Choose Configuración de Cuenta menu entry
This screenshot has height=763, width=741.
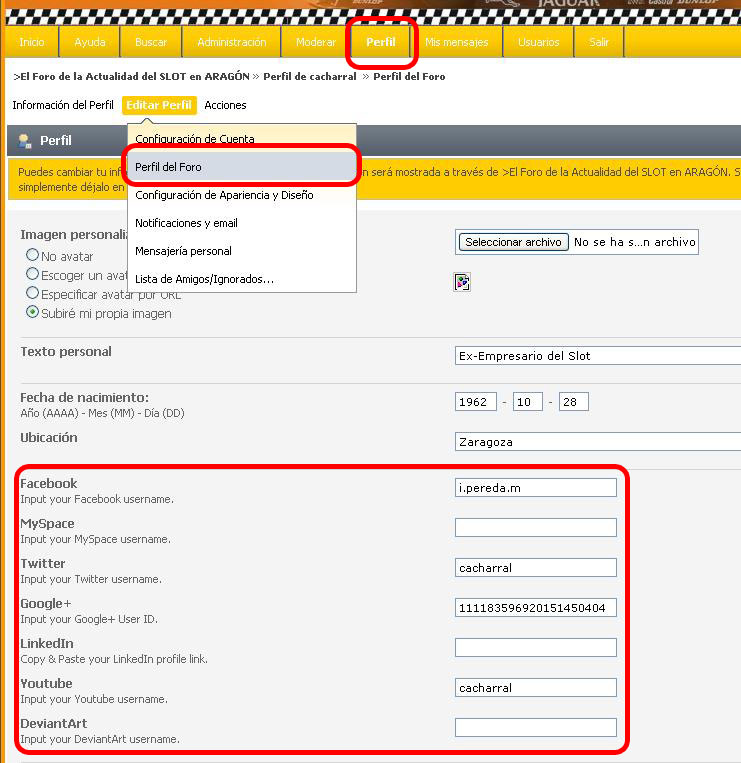(242, 139)
